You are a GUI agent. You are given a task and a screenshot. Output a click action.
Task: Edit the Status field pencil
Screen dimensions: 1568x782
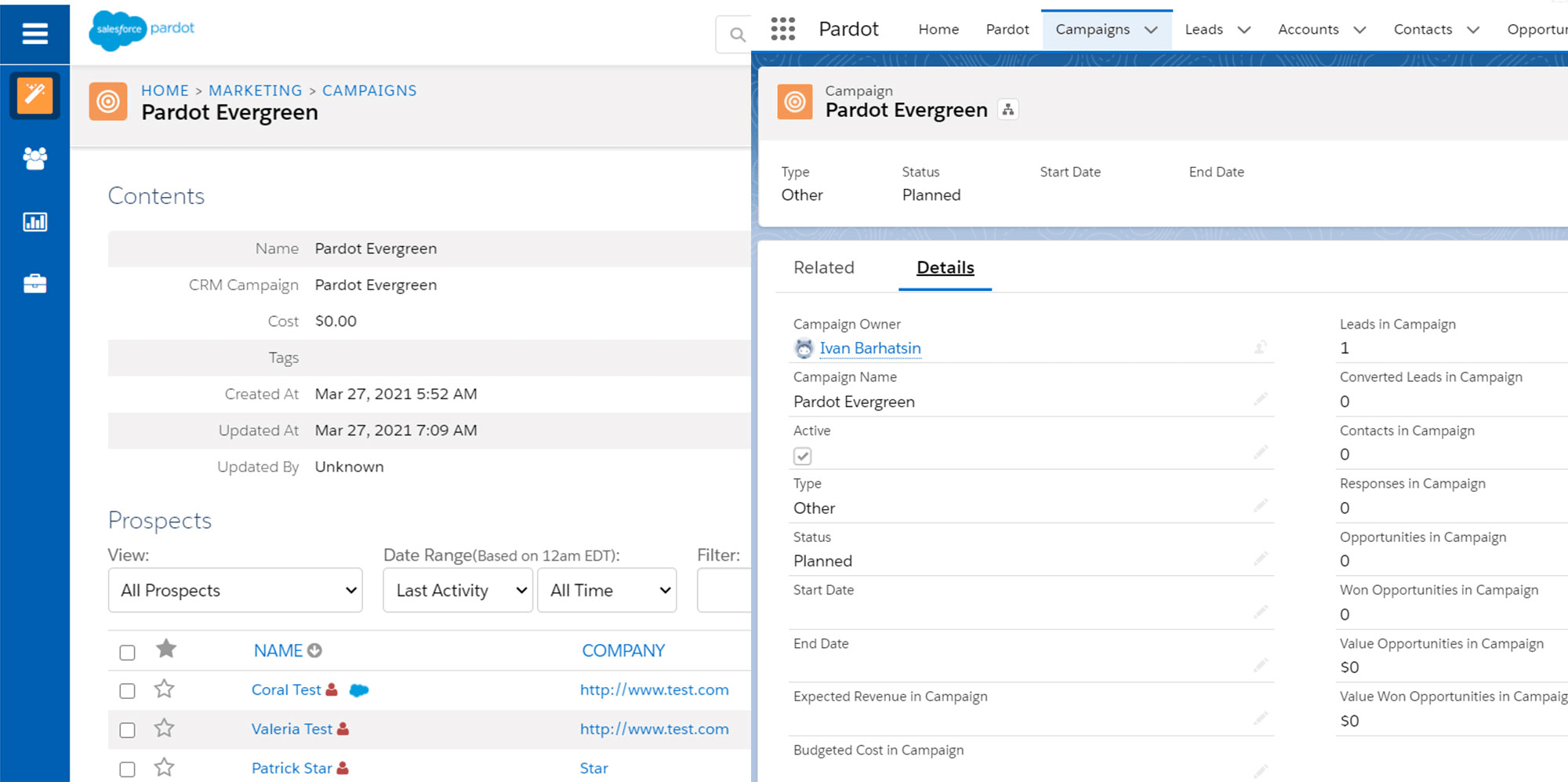pyautogui.click(x=1261, y=558)
